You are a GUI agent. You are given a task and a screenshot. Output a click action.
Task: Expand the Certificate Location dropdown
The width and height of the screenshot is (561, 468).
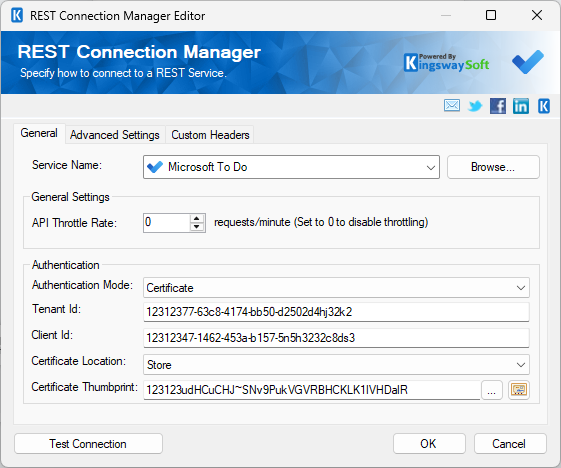coord(521,365)
